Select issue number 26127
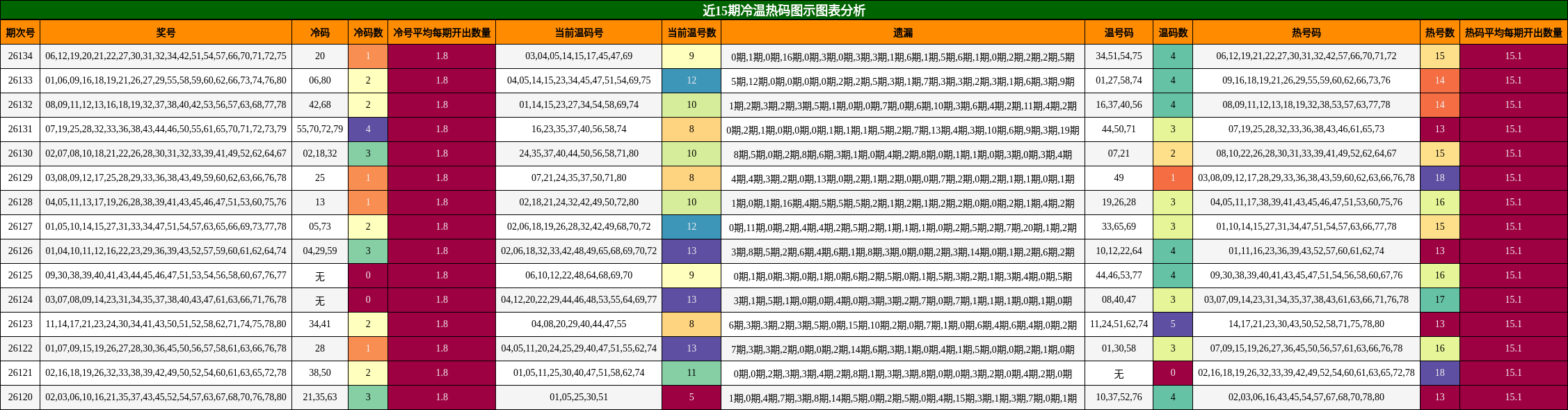Image resolution: width=1568 pixels, height=410 pixels. pyautogui.click(x=20, y=227)
